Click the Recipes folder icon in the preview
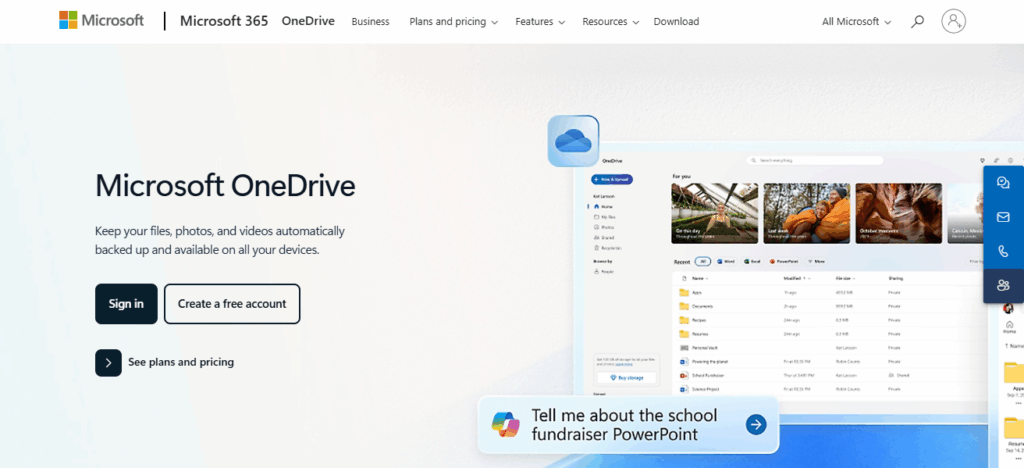Viewport: 1024px width, 468px height. pos(684,320)
